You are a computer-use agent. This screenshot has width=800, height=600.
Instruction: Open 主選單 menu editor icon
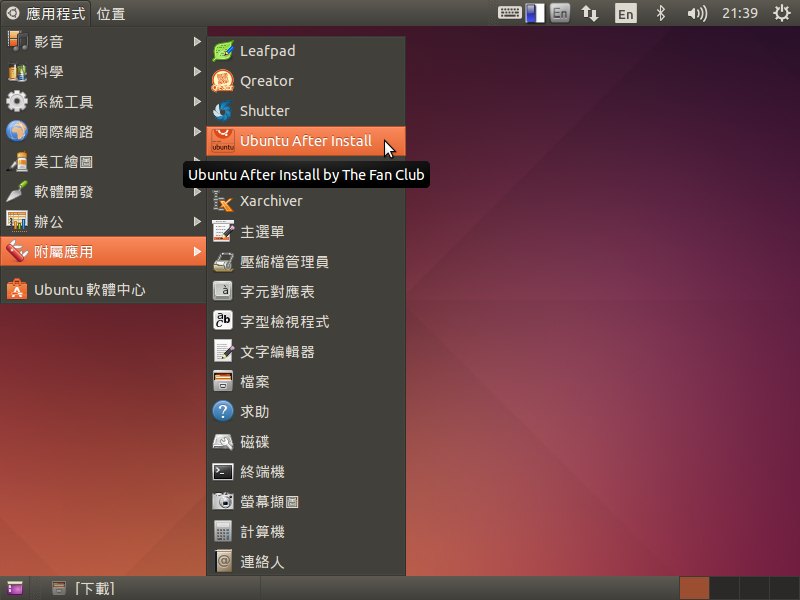pos(223,231)
